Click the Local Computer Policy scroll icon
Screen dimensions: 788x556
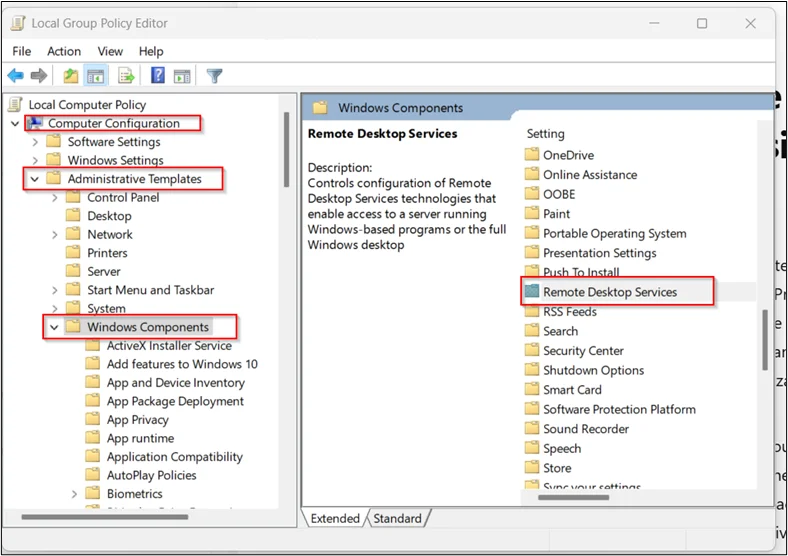16,104
